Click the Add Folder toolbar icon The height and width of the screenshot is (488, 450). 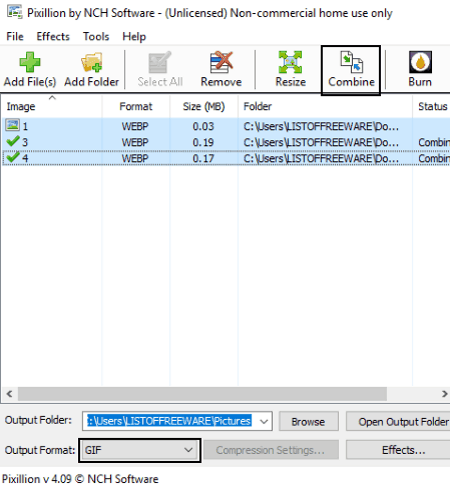(x=91, y=62)
